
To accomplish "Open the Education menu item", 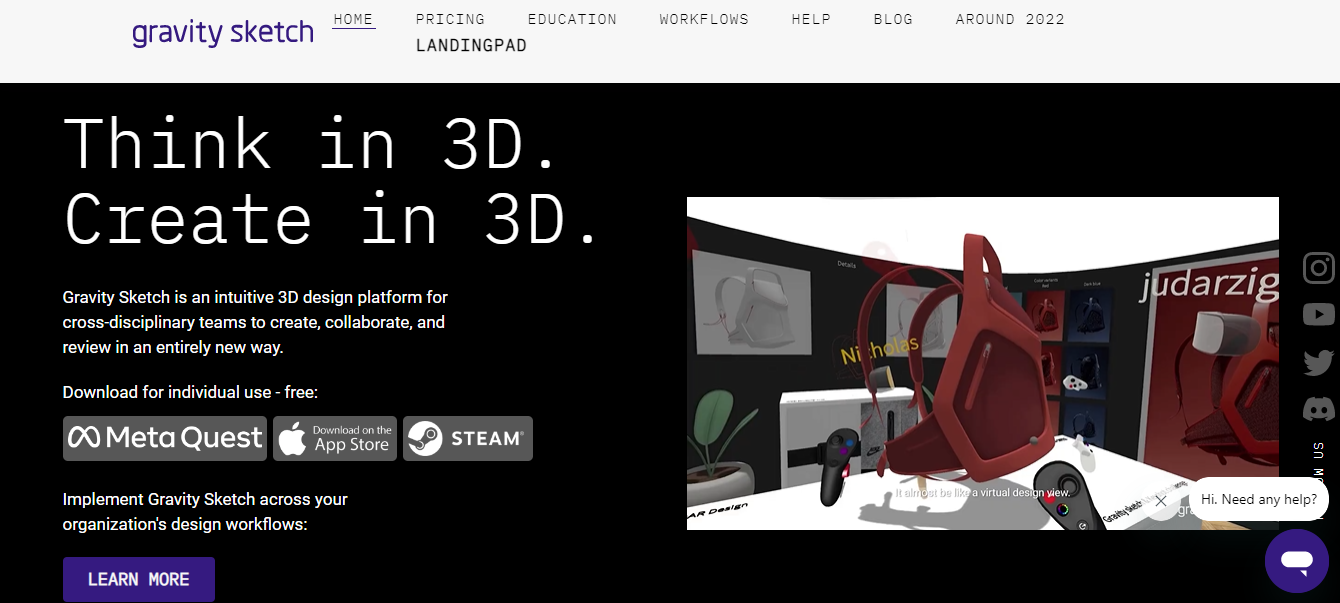I will 572,19.
